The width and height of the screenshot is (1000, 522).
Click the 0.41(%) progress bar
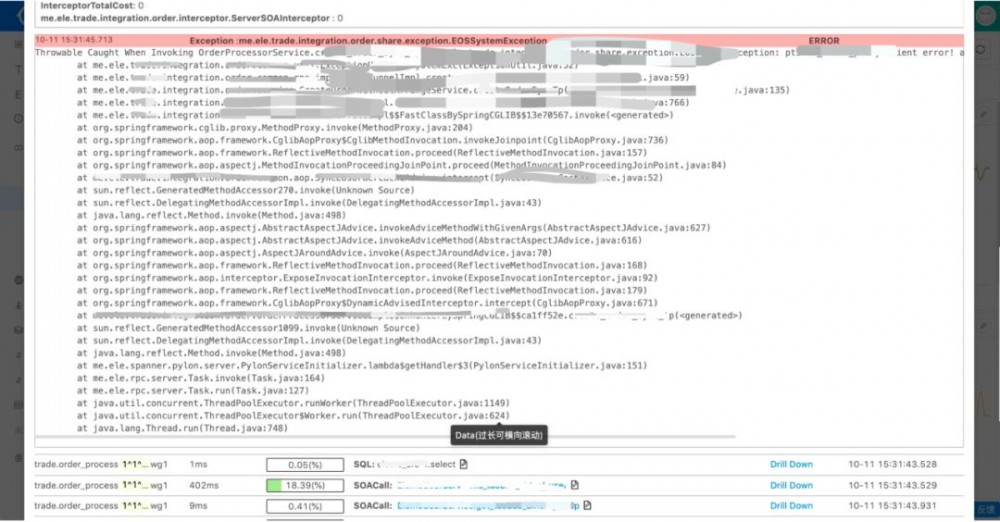(x=305, y=506)
